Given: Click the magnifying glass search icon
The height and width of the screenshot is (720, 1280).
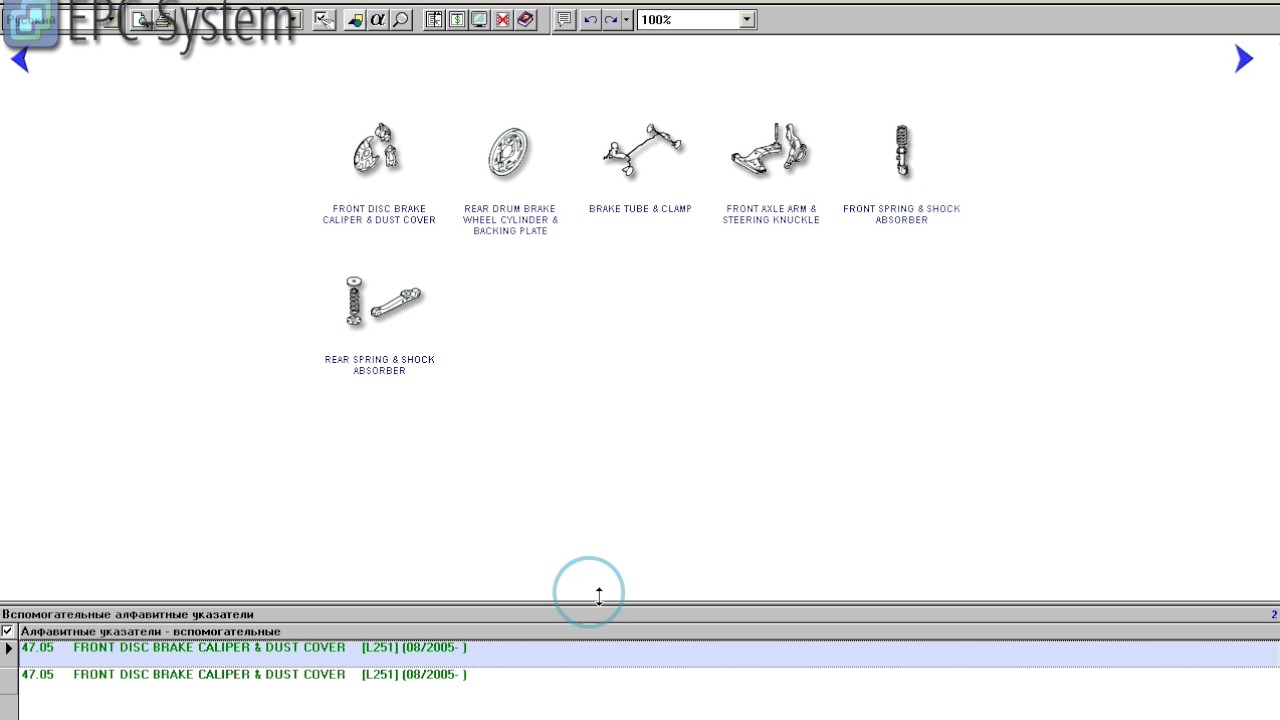Looking at the screenshot, I should point(401,20).
